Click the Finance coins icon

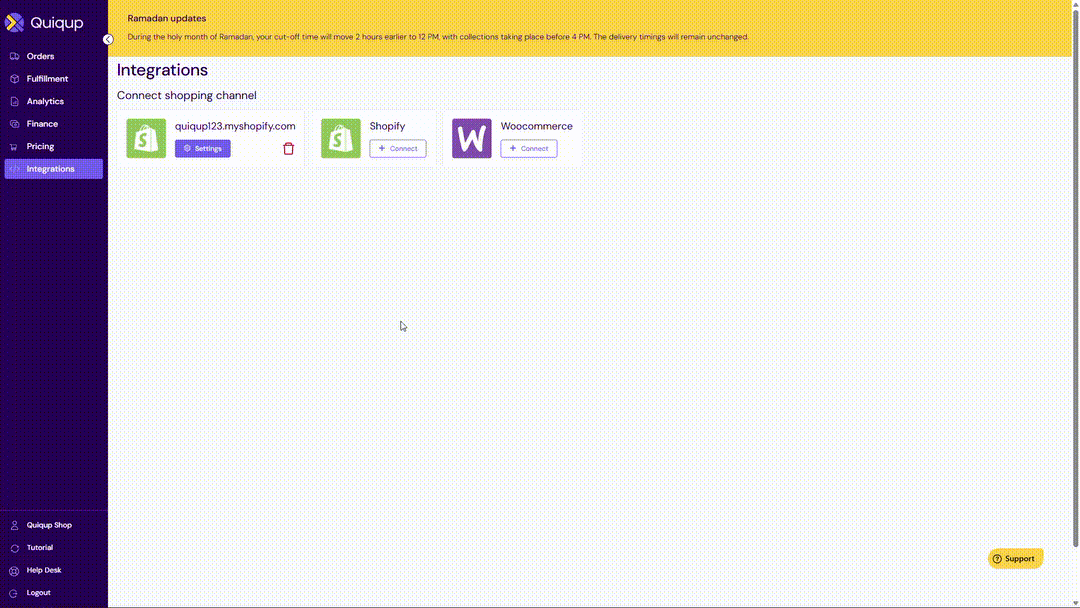(x=14, y=124)
